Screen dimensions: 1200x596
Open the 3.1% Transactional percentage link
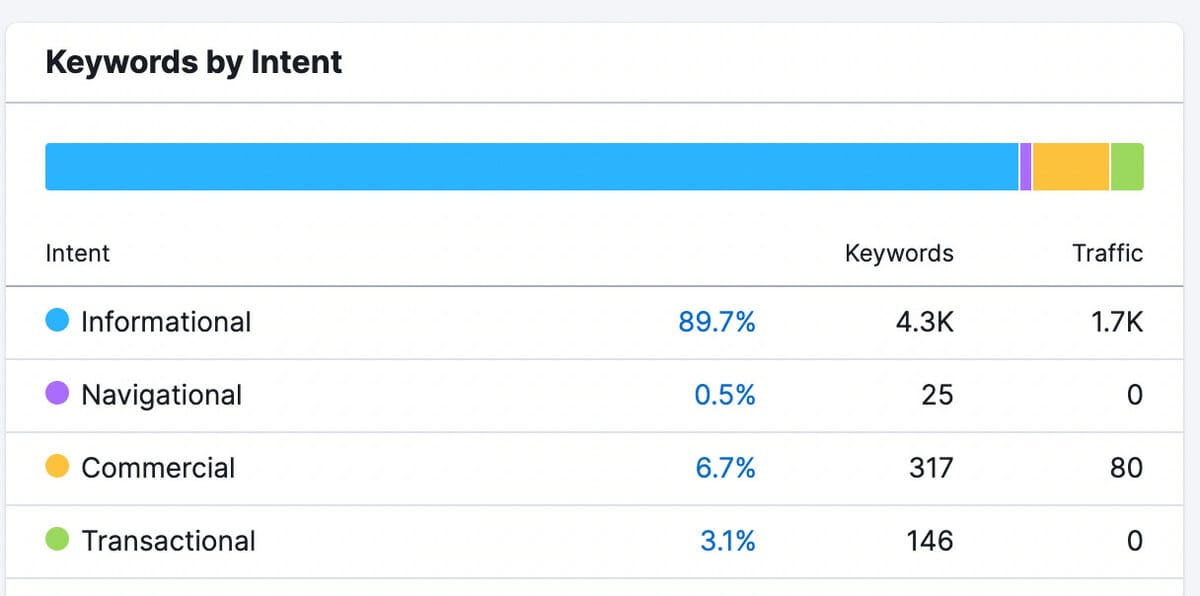(x=727, y=541)
